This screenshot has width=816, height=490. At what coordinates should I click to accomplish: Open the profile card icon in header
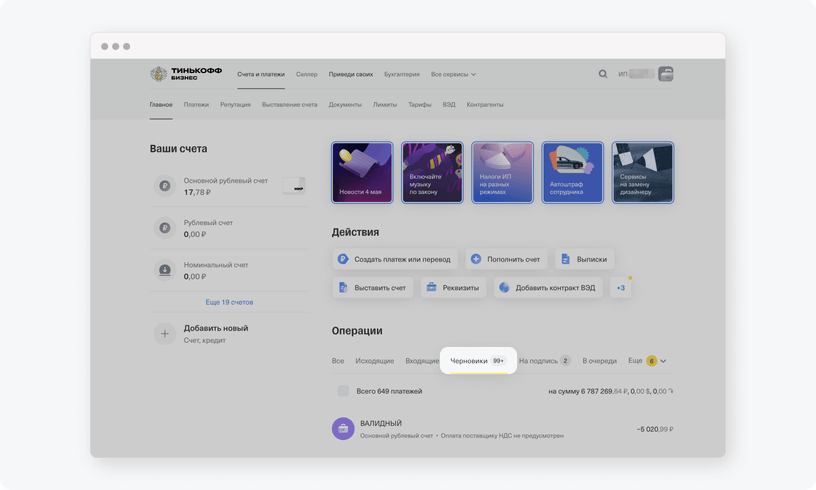pos(666,74)
